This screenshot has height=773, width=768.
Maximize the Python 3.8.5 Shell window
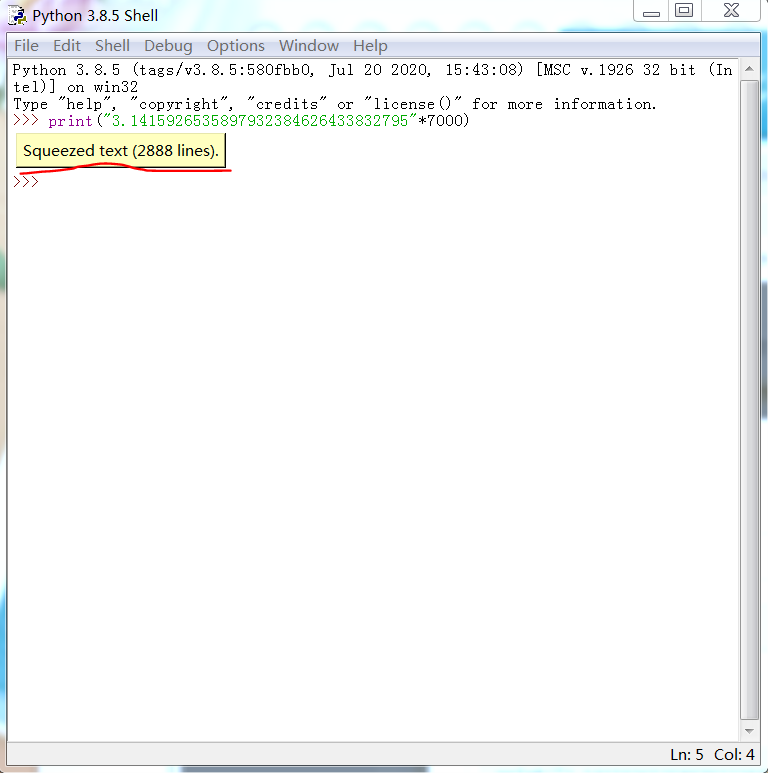pyautogui.click(x=684, y=11)
